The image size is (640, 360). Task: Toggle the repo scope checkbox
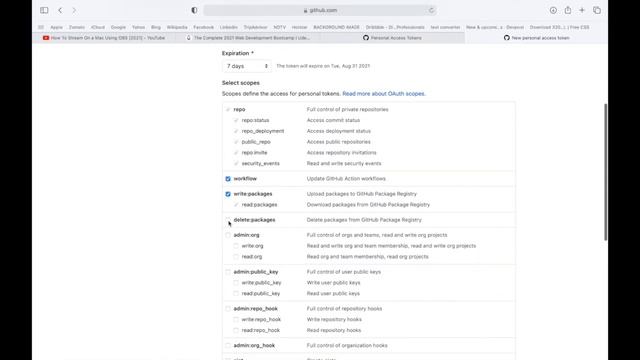pyautogui.click(x=228, y=109)
